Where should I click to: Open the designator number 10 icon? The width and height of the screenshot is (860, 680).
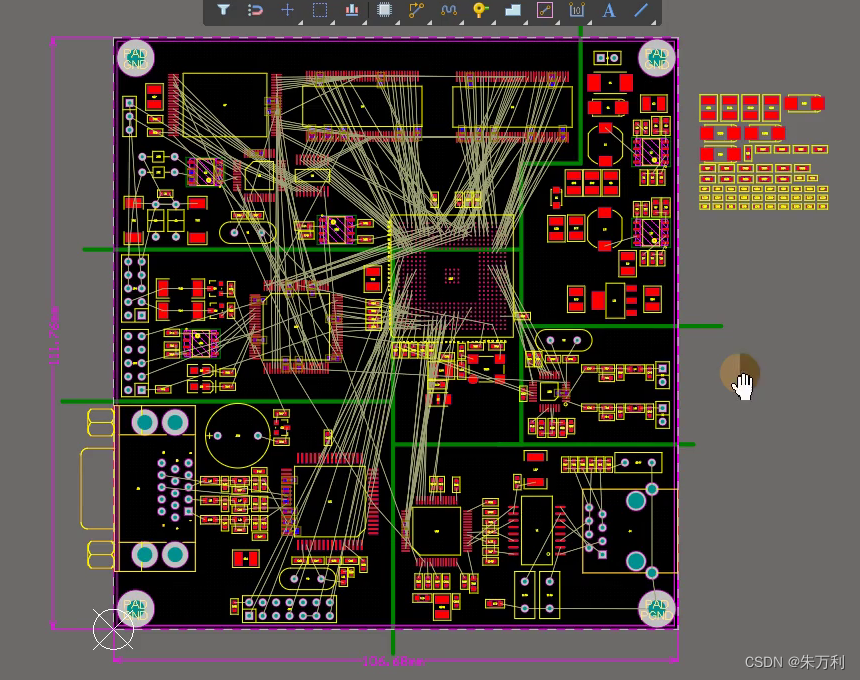click(577, 10)
